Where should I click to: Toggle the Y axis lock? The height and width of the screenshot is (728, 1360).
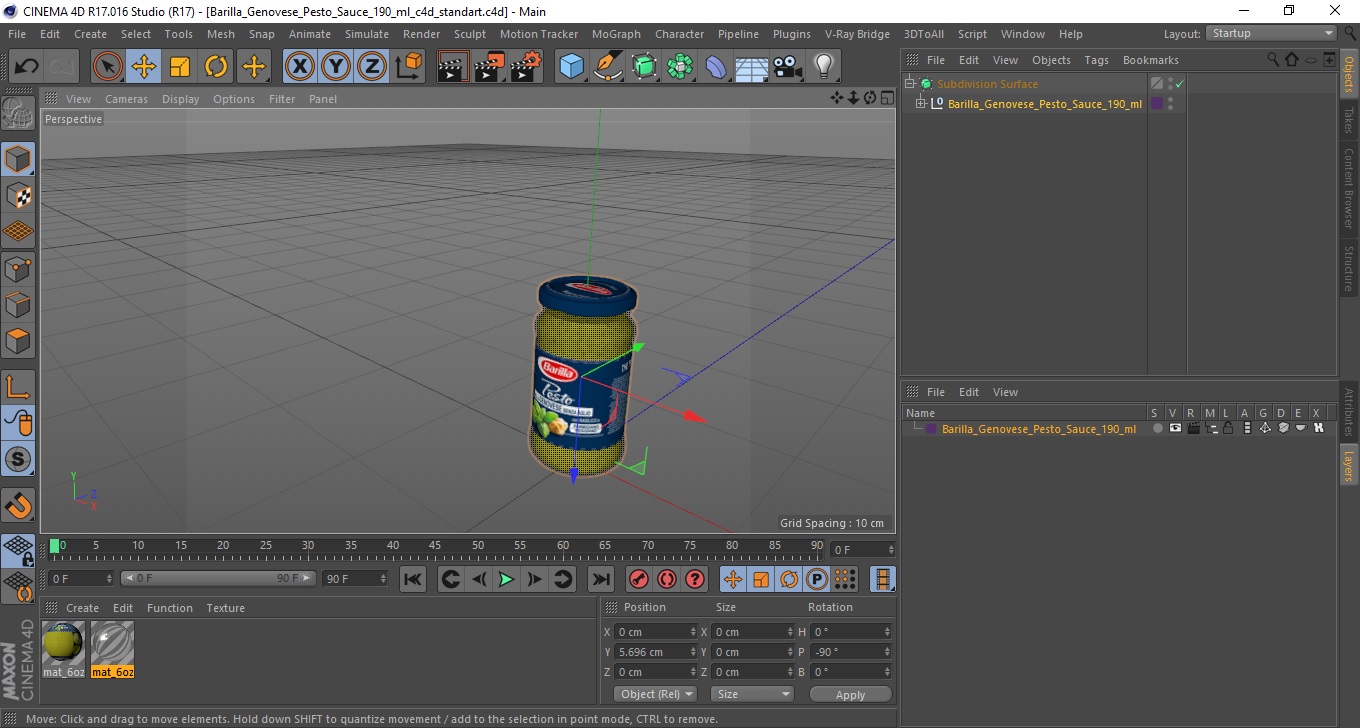(336, 67)
